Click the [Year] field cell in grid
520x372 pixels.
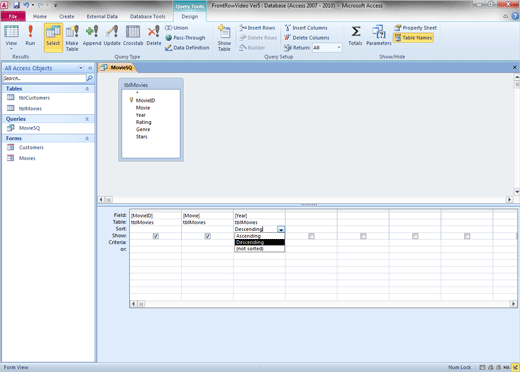[259, 216]
